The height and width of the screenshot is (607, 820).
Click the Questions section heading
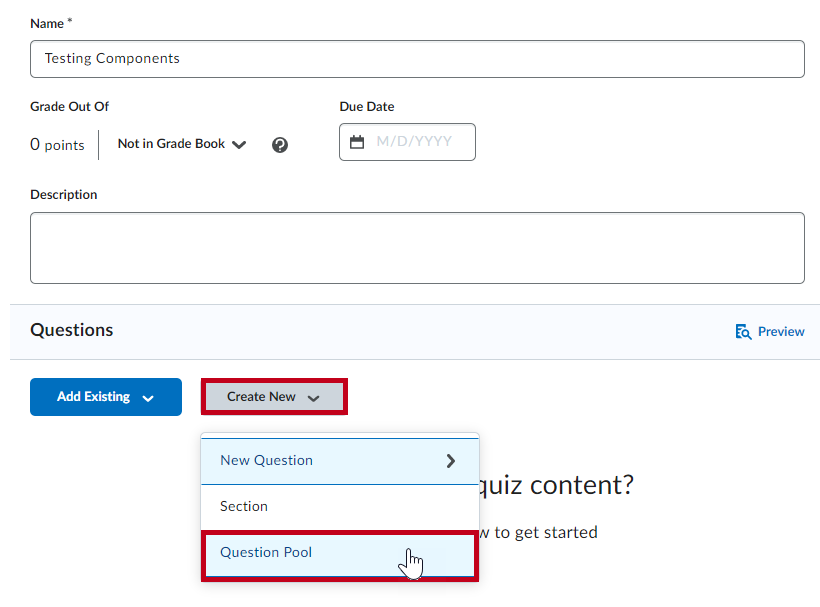tap(72, 330)
